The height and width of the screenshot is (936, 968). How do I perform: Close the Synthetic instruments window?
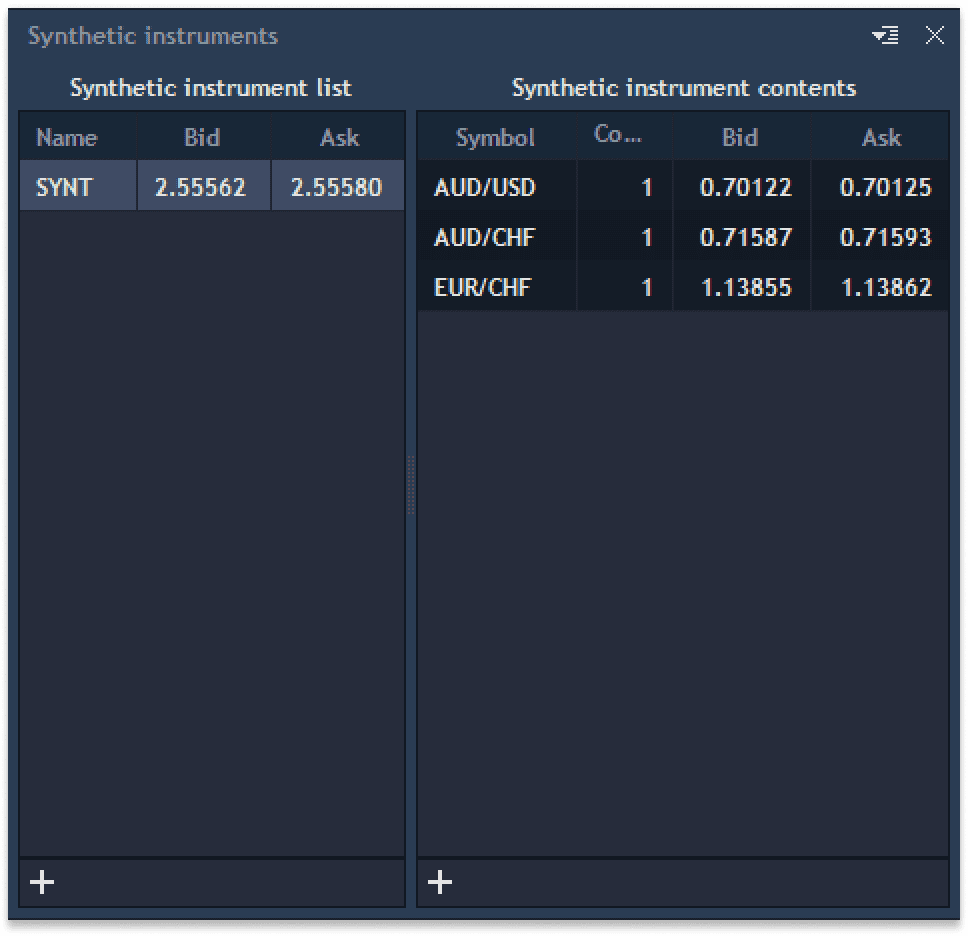935,35
